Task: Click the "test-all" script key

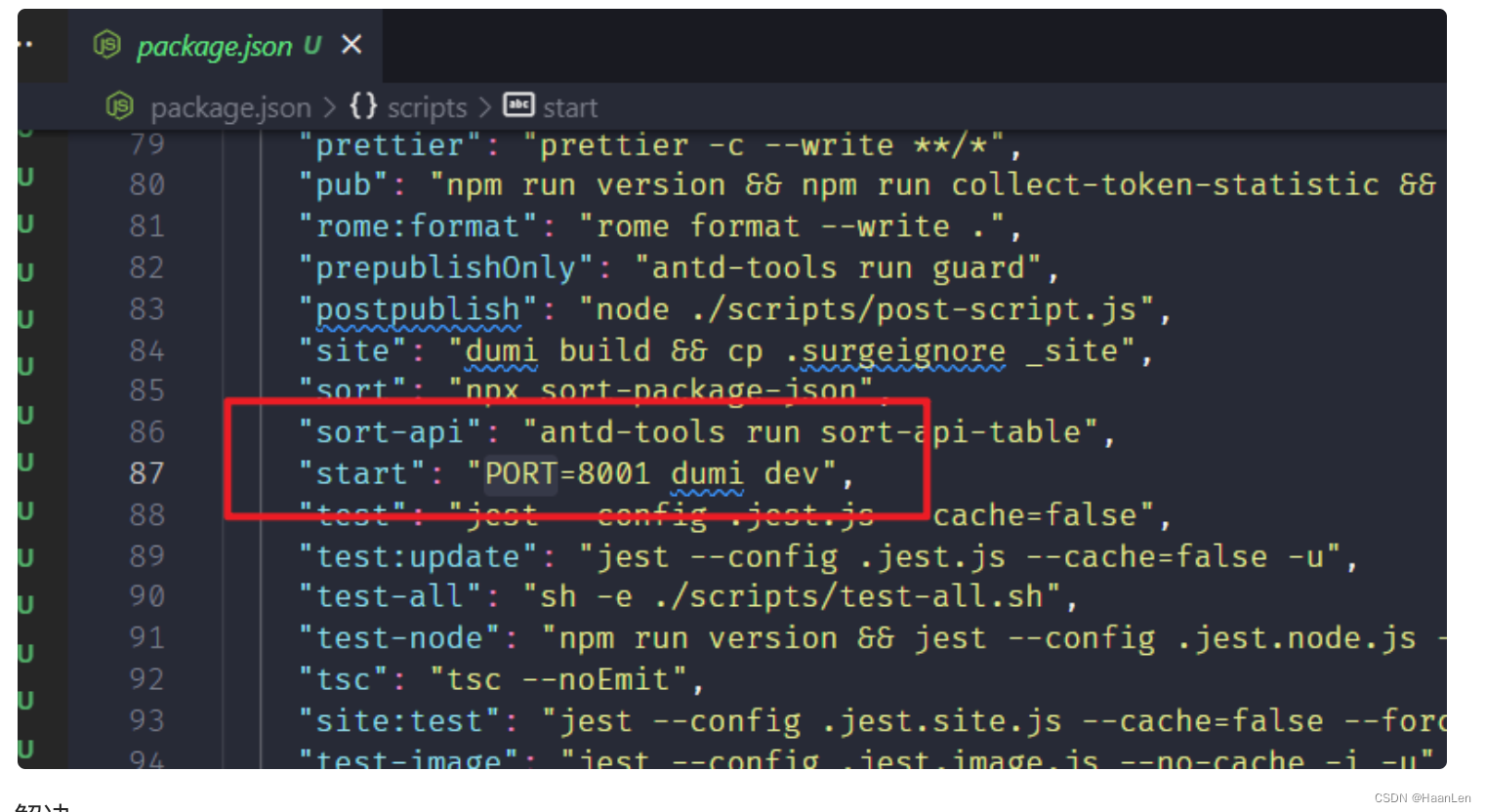Action: [x=390, y=596]
